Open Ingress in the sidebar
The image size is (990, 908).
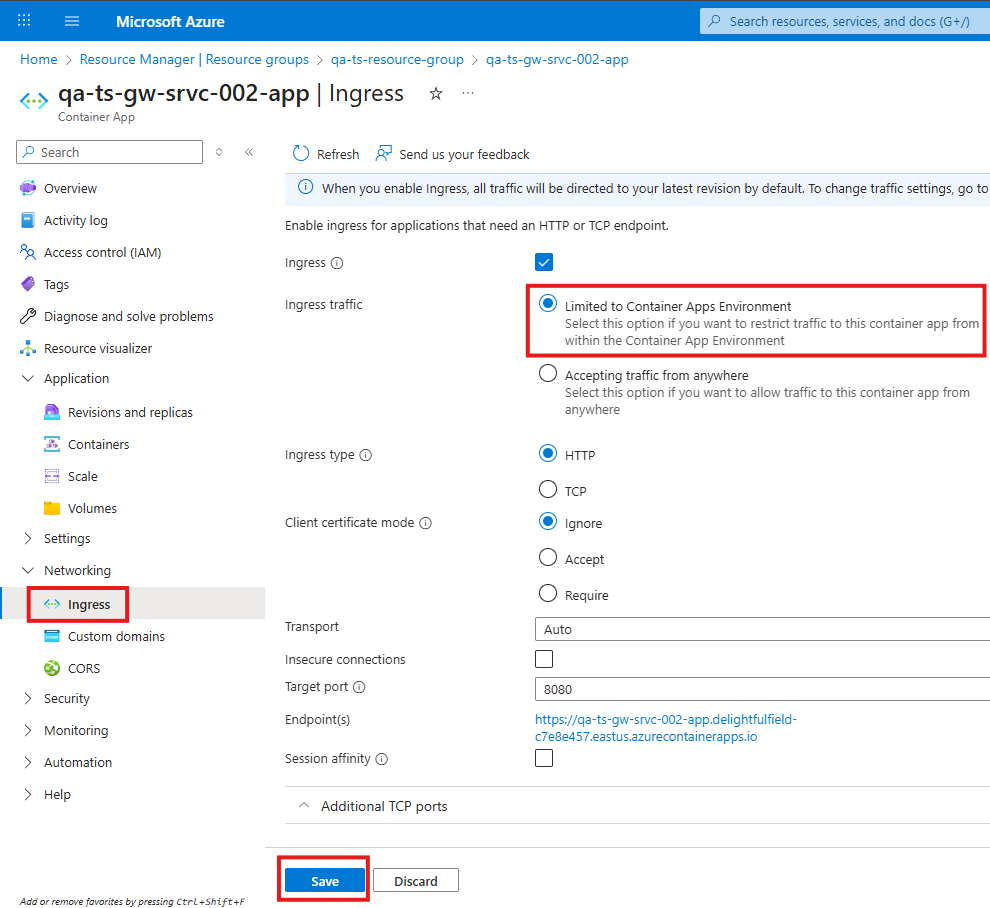click(89, 605)
